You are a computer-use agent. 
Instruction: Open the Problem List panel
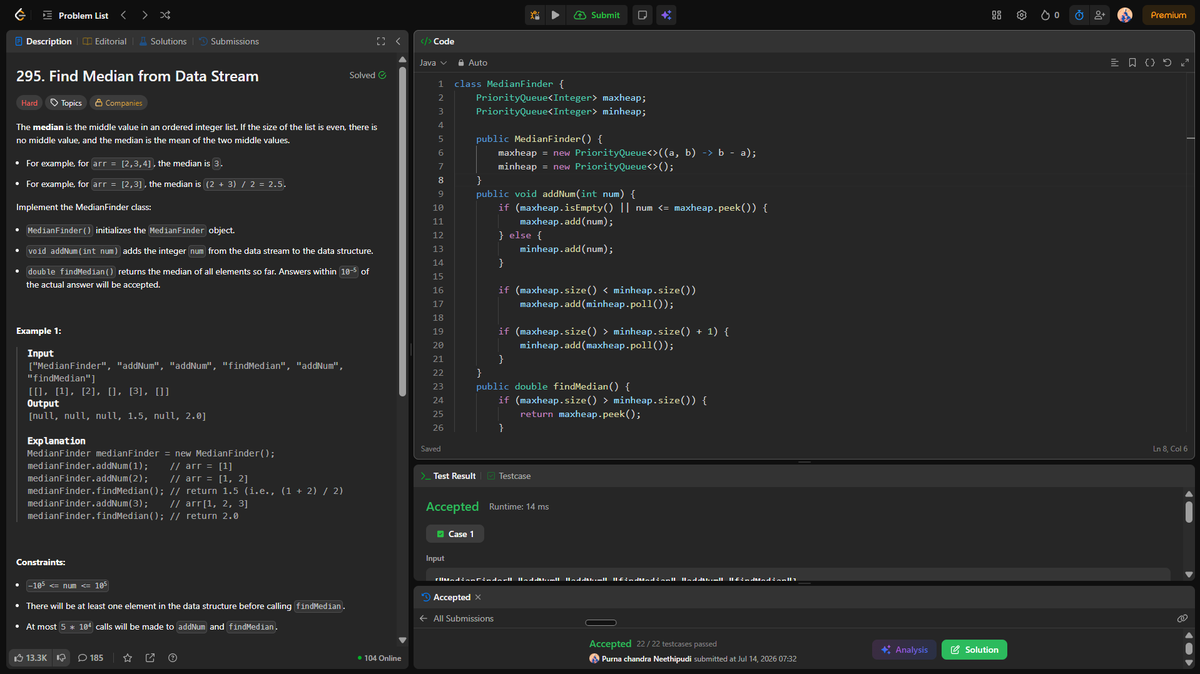point(76,15)
